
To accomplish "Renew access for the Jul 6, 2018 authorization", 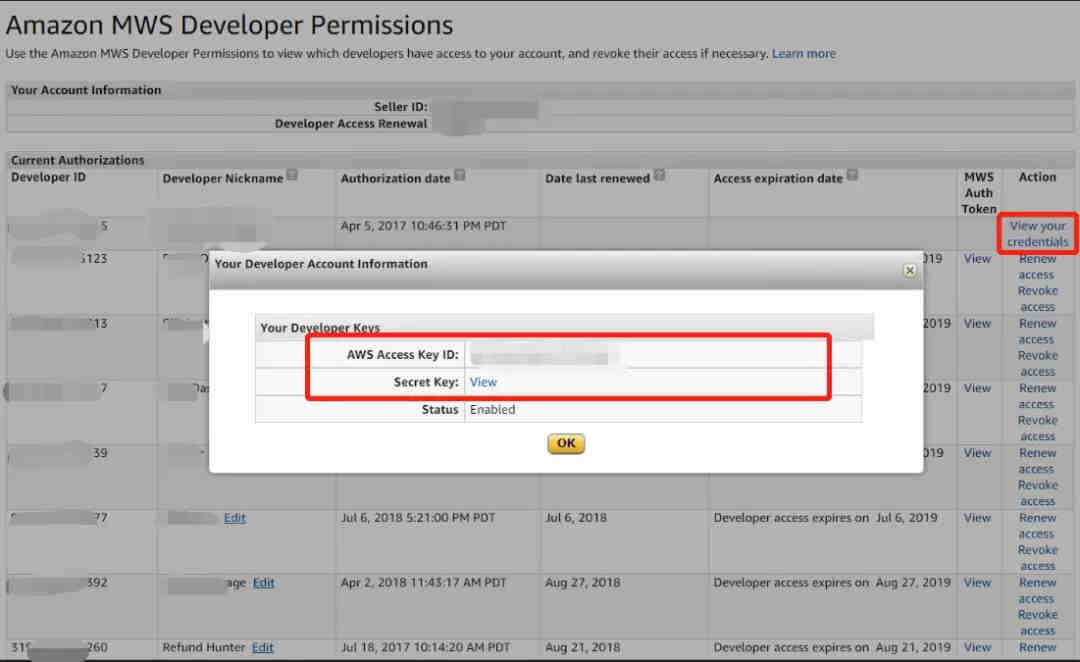I will point(1037,526).
